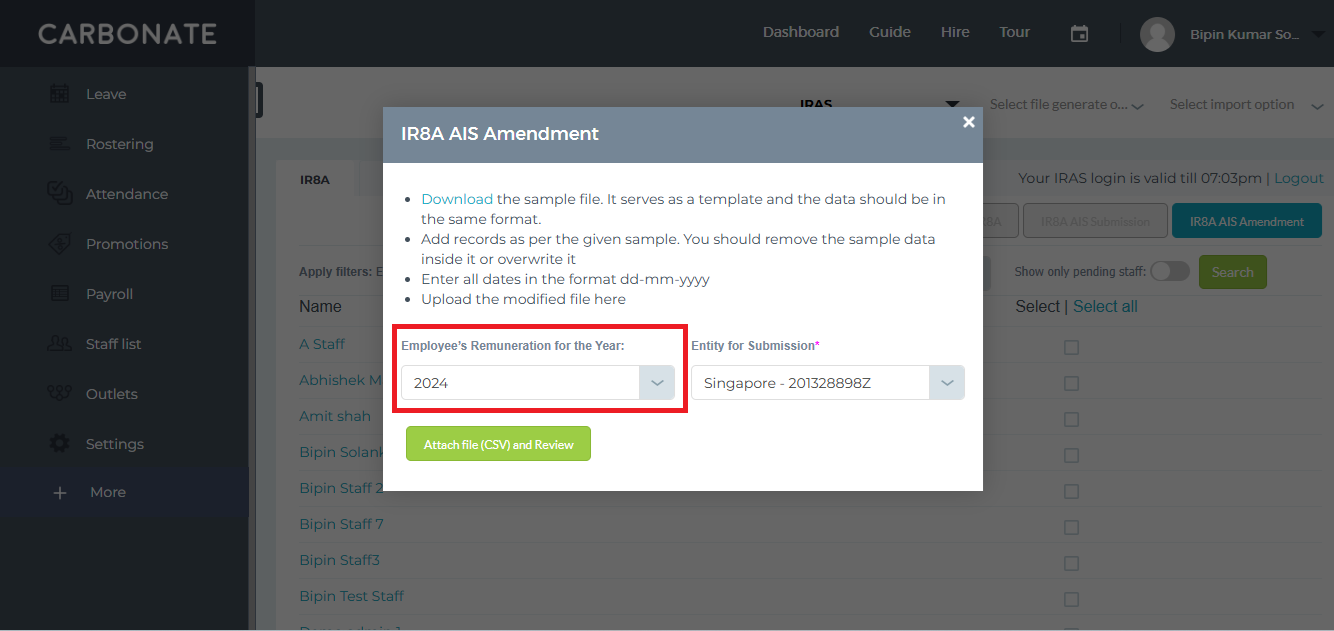Click the Download sample file link
The image size is (1334, 631).
[x=457, y=199]
